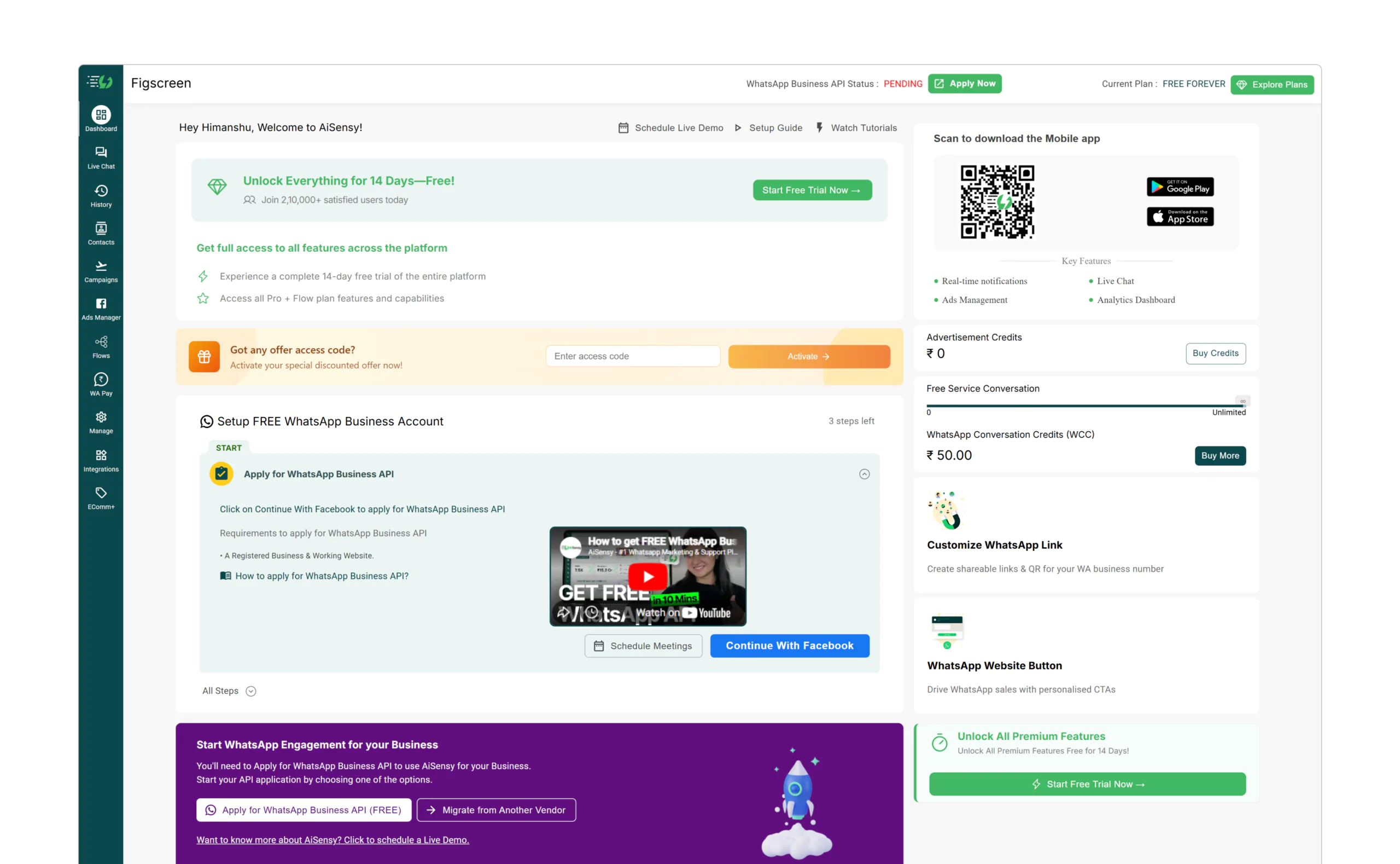This screenshot has height=864, width=1400.
Task: Click the Setup Guide link
Action: click(775, 128)
